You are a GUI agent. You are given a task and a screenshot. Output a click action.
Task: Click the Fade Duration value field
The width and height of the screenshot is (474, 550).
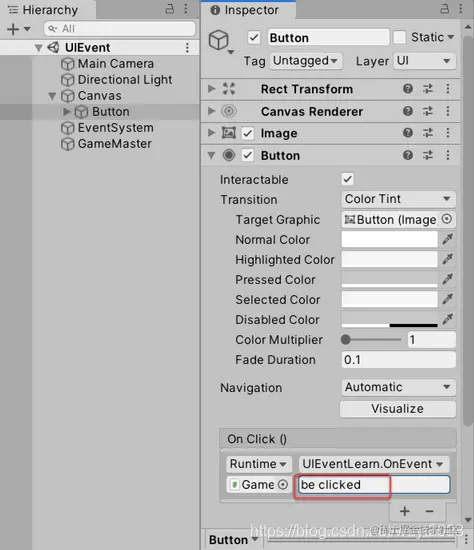click(x=399, y=360)
